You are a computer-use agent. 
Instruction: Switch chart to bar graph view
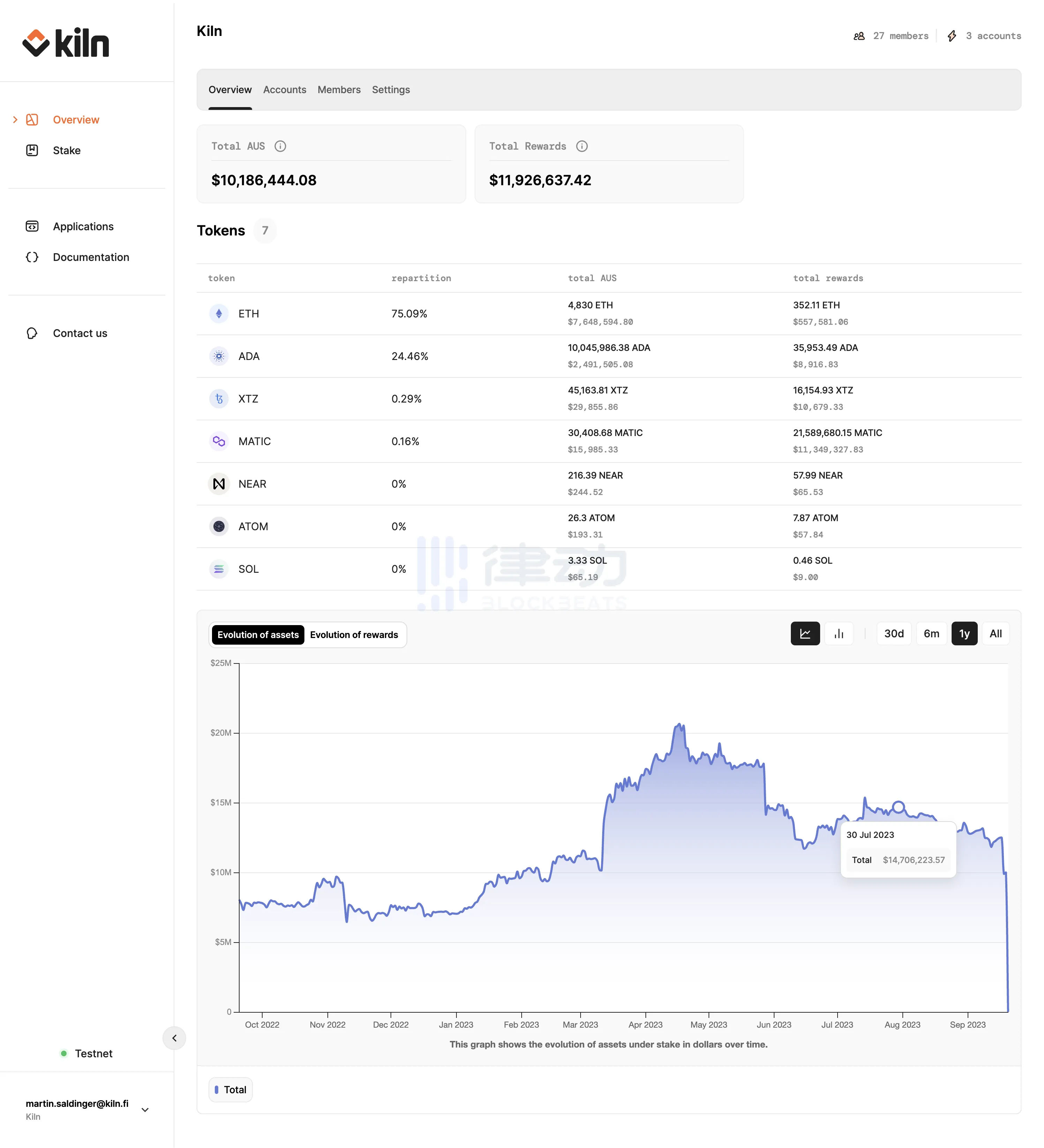click(839, 633)
